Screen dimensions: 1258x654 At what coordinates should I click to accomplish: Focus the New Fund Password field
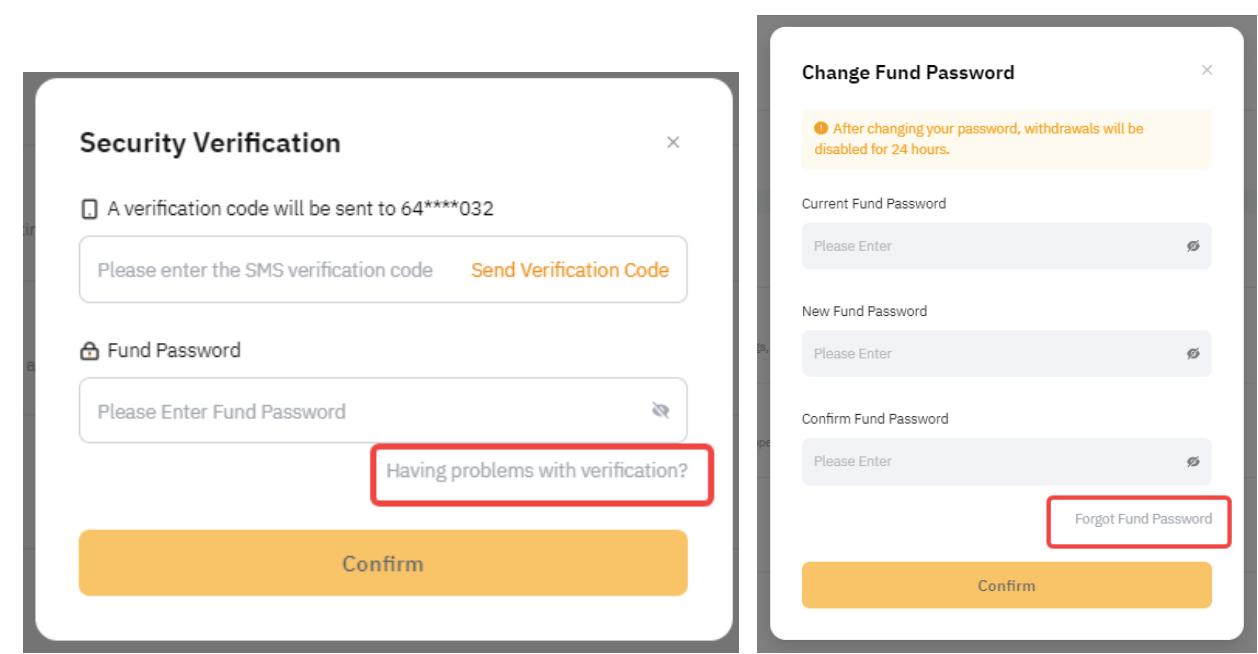pyautogui.click(x=990, y=354)
